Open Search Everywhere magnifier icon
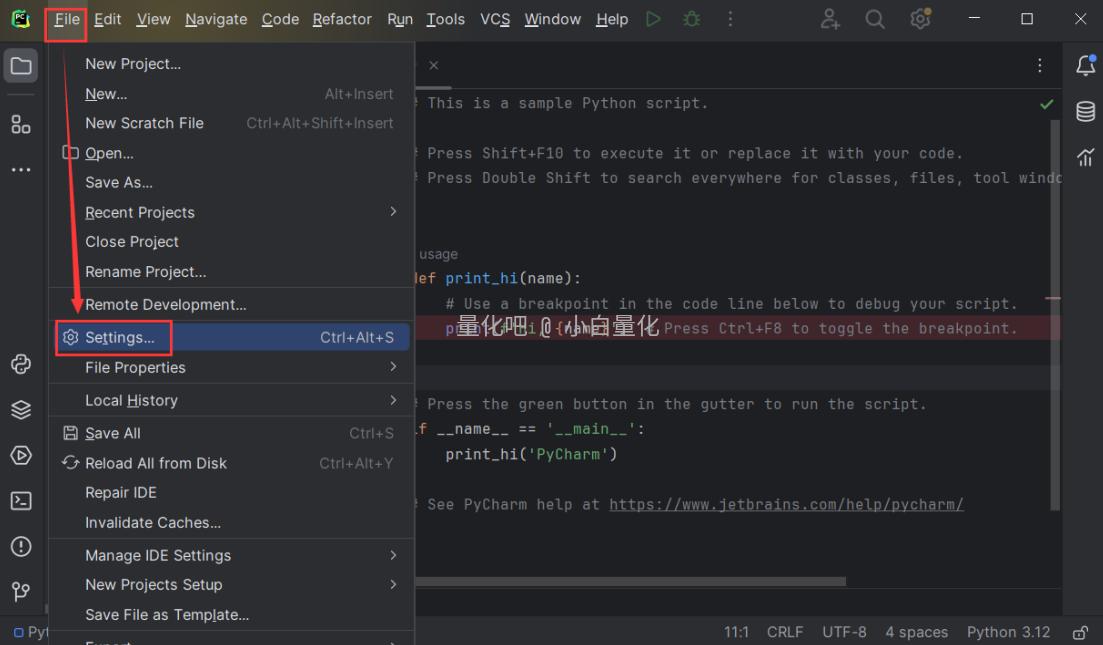Image resolution: width=1103 pixels, height=645 pixels. pos(875,19)
